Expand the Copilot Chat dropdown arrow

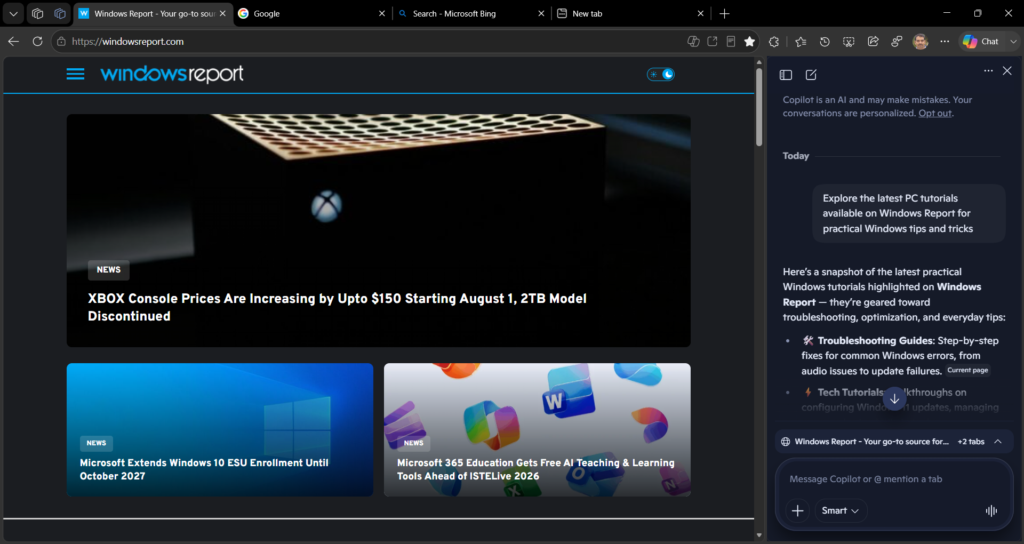(1013, 41)
